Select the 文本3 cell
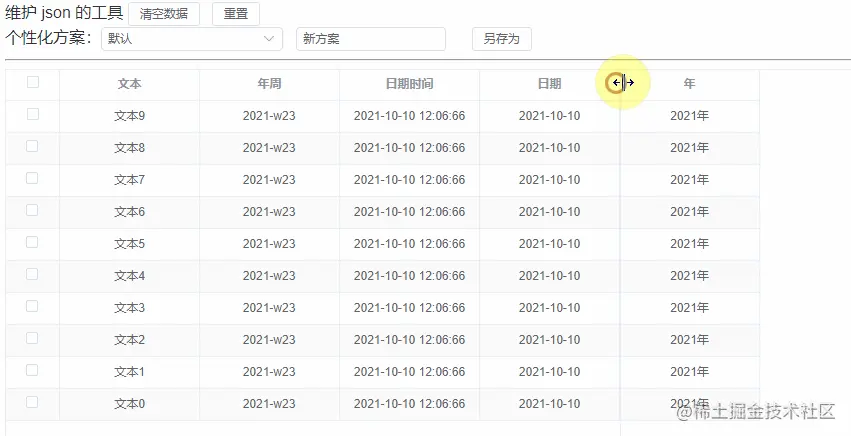The image size is (851, 436). (x=129, y=308)
